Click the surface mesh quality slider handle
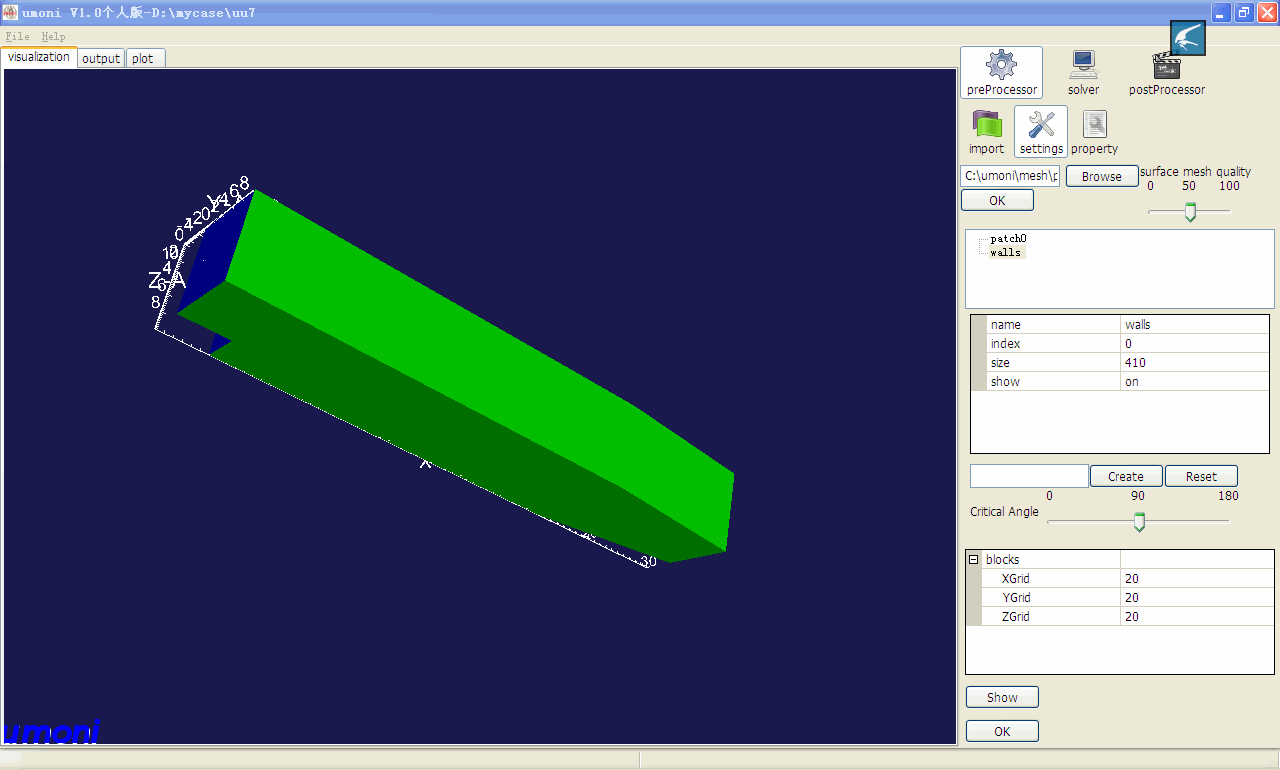The image size is (1280, 770). tap(1190, 212)
